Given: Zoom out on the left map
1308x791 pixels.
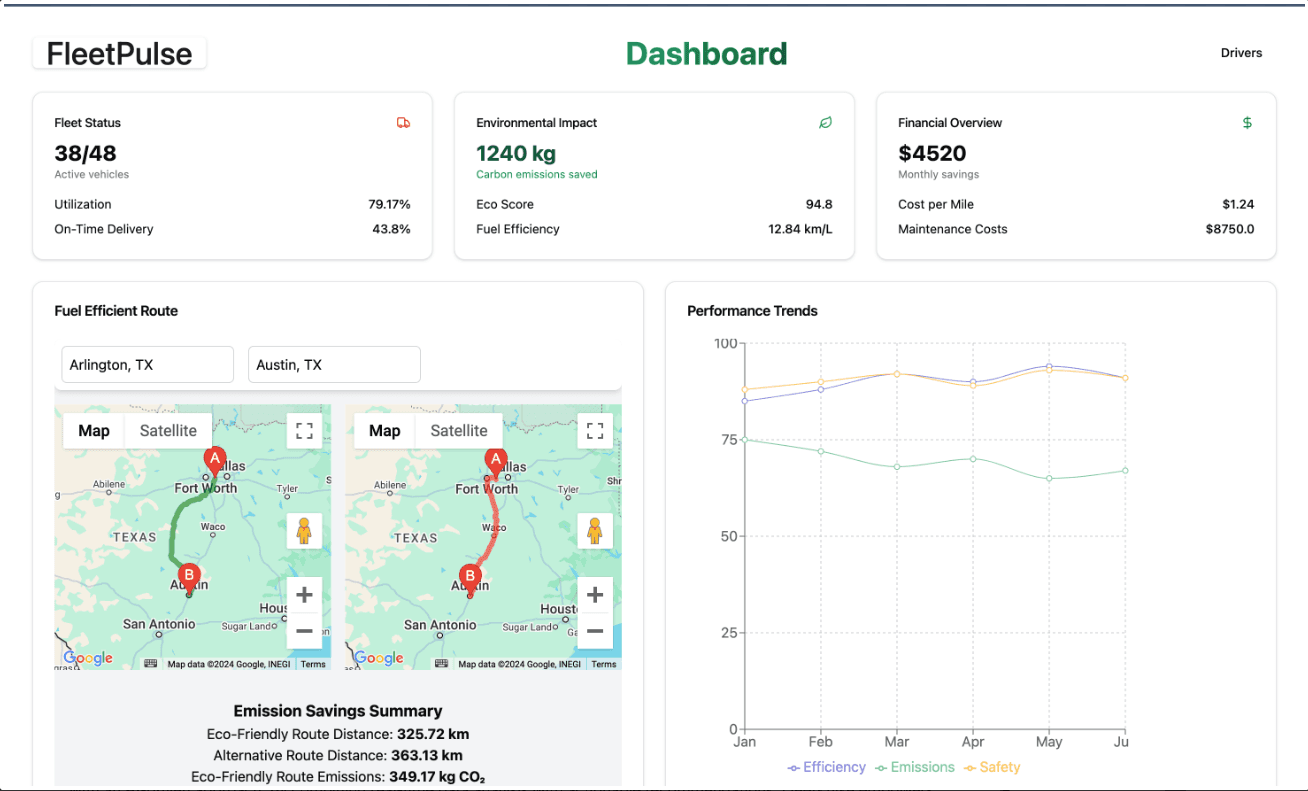Looking at the screenshot, I should pos(304,631).
